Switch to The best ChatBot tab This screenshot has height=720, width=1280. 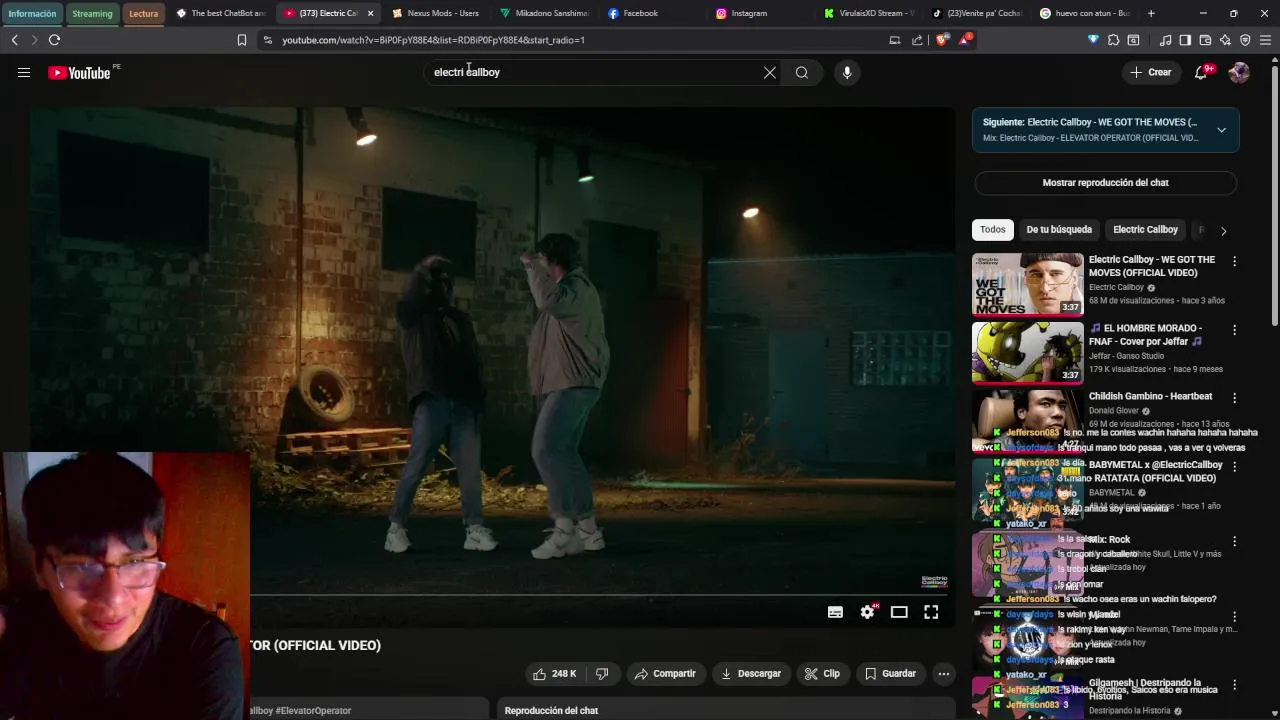pos(220,13)
